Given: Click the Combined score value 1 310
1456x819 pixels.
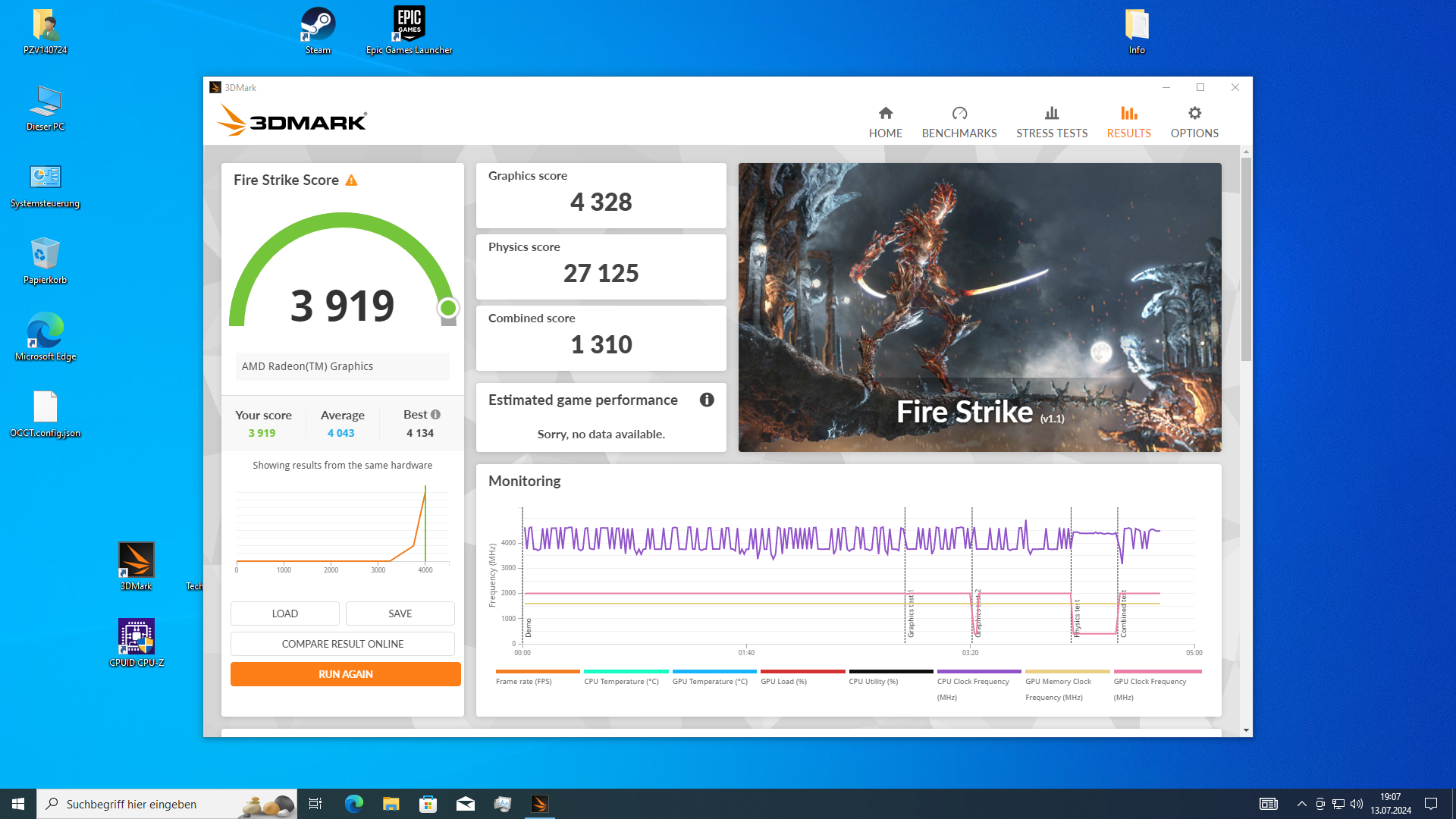Looking at the screenshot, I should click(x=601, y=345).
